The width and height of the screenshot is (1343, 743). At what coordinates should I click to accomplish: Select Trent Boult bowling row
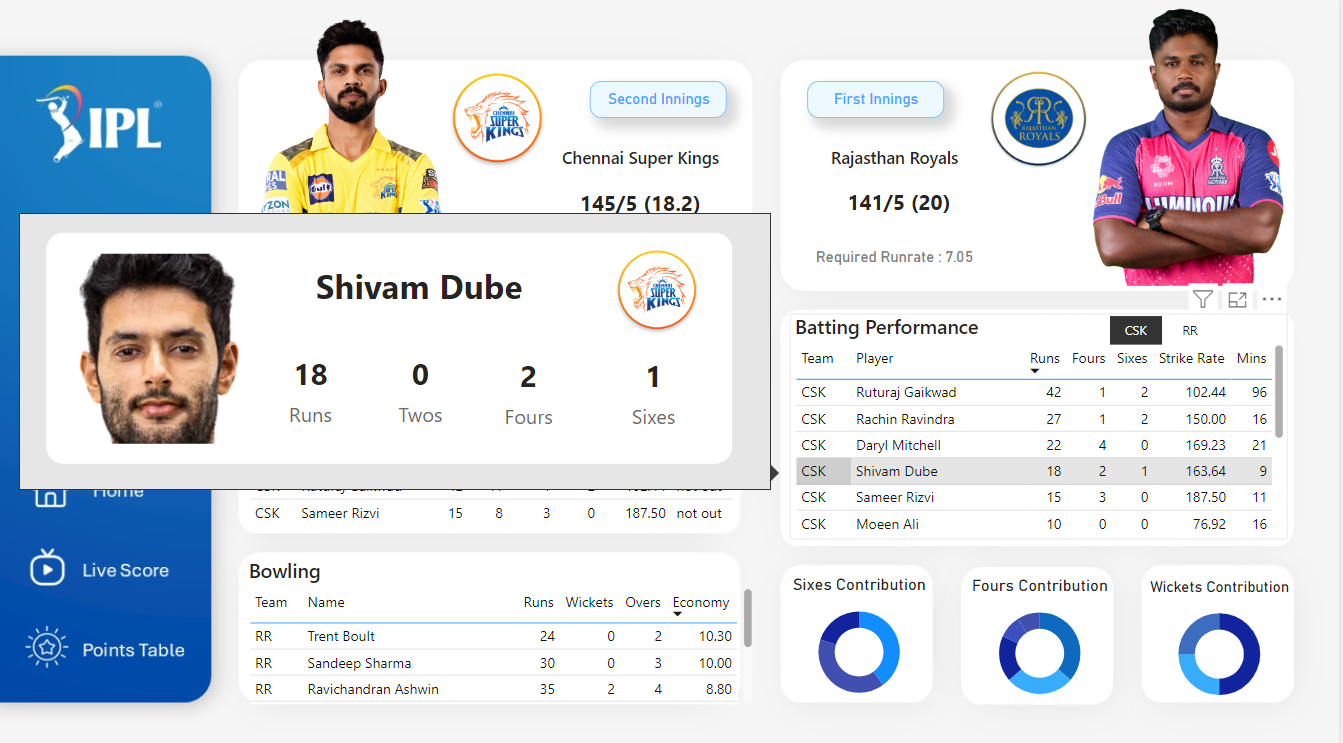494,636
